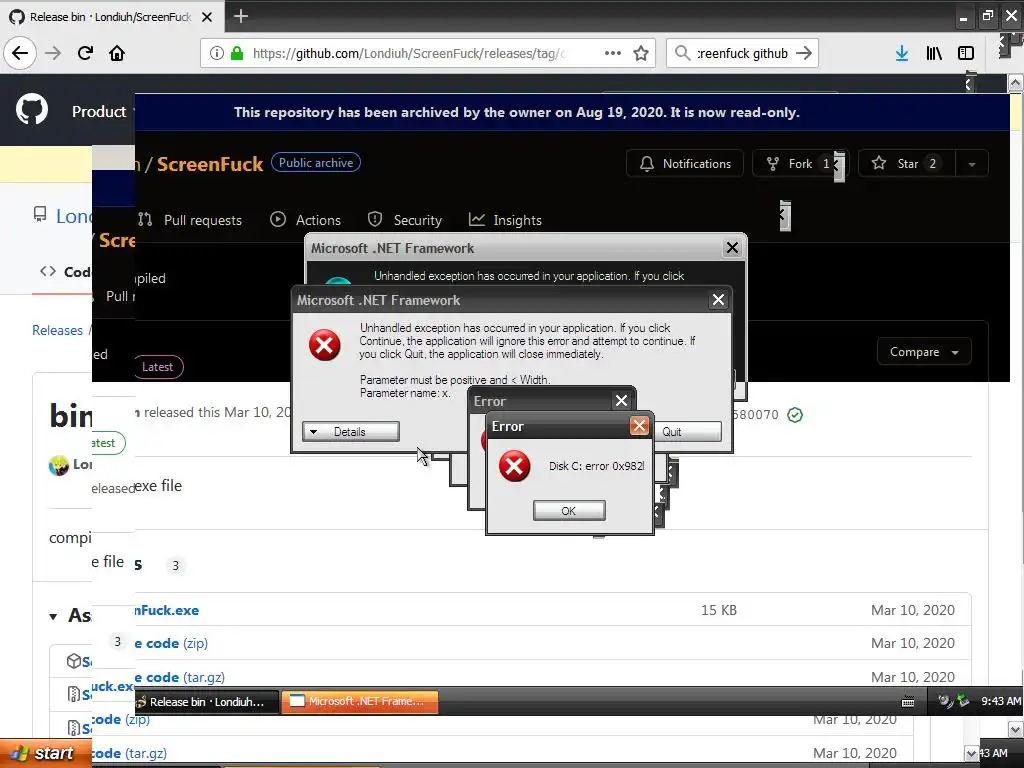Open the dropdown arrow next to Star
This screenshot has width=1024, height=768.
click(x=972, y=164)
